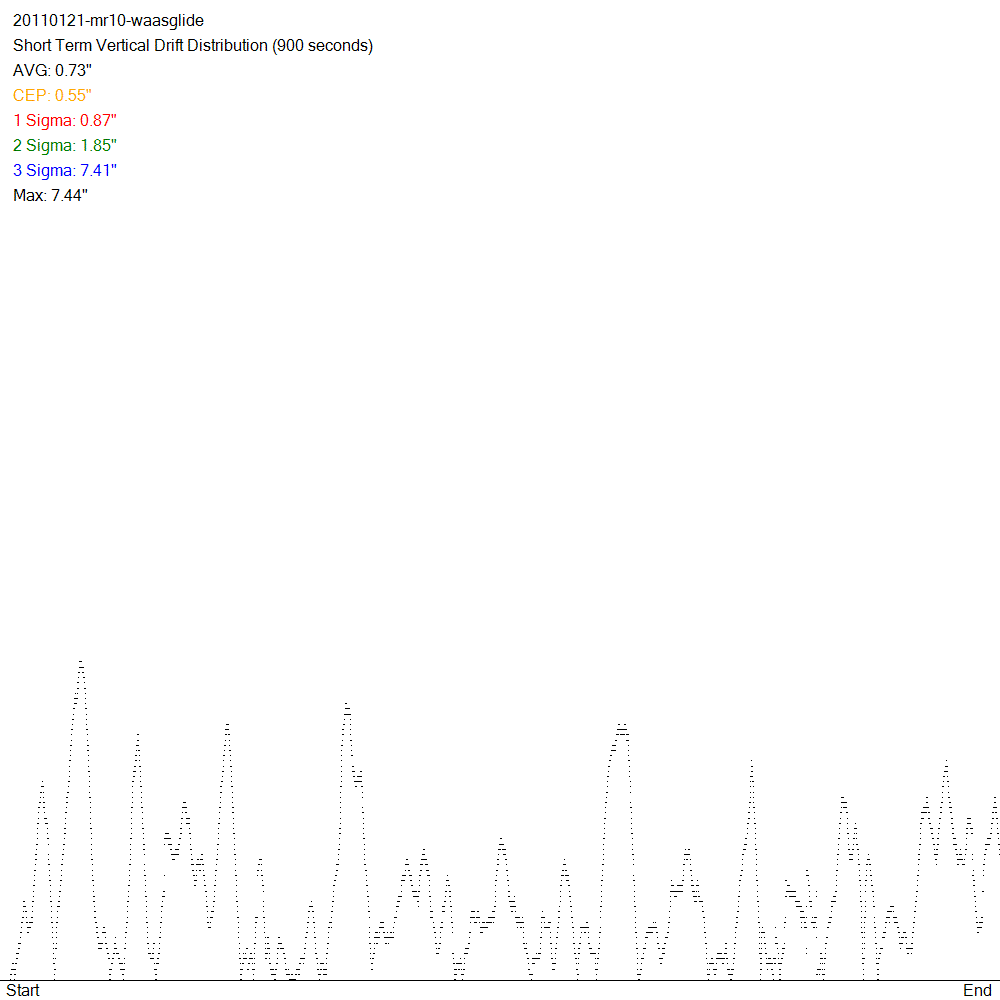The image size is (1000, 1000).
Task: Click the red 1 Sigma: 0.87" label
Action: 65,121
